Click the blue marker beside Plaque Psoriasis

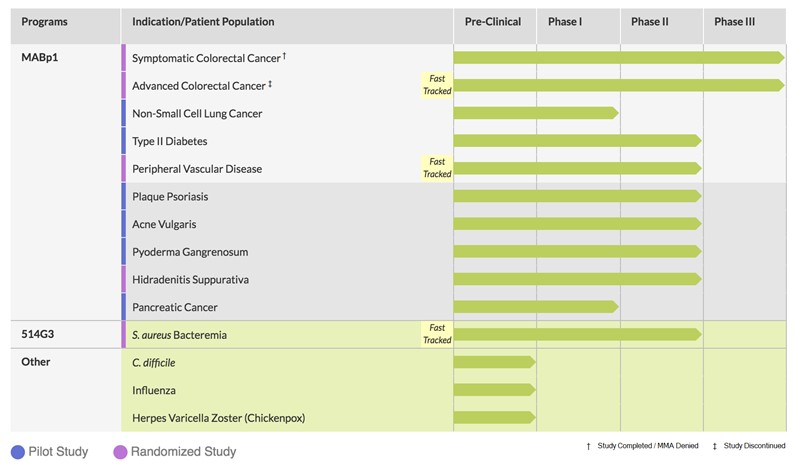[x=123, y=196]
